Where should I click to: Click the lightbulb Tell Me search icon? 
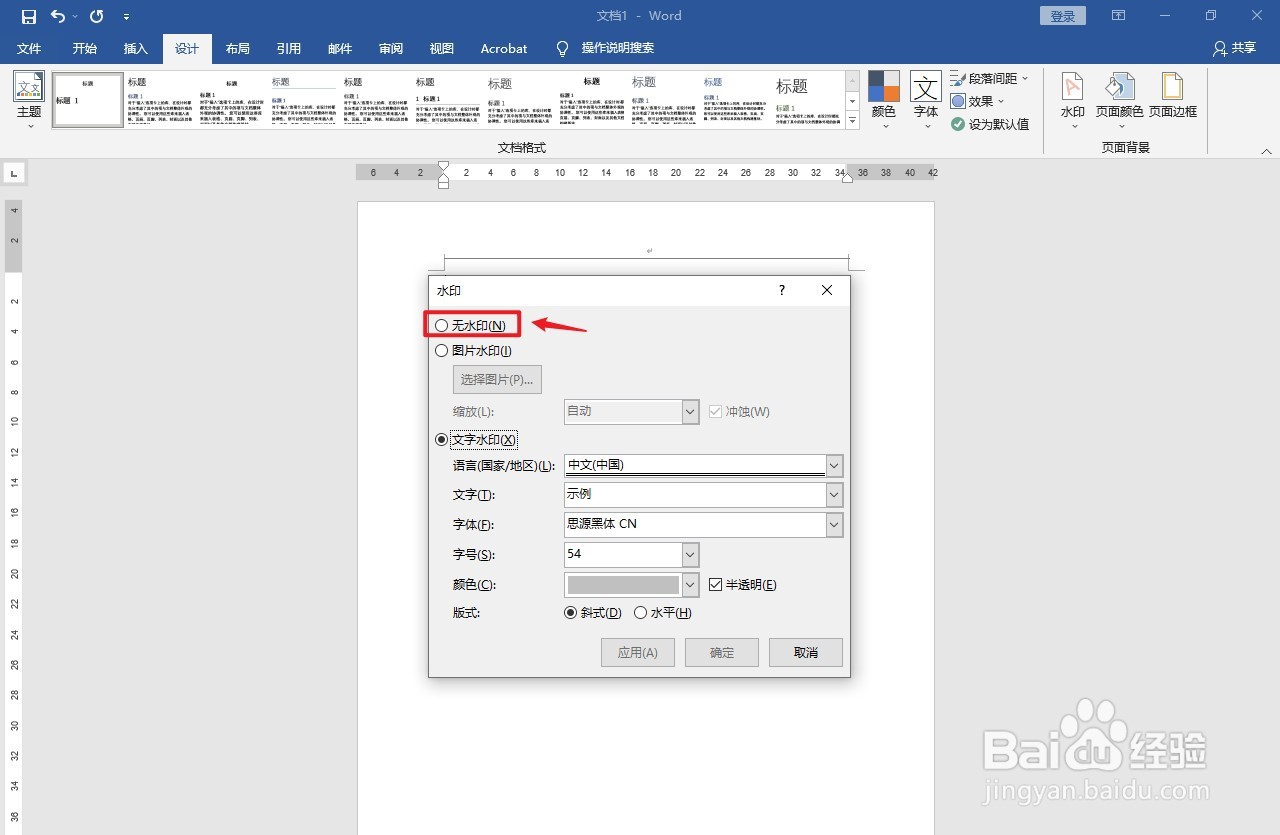562,48
